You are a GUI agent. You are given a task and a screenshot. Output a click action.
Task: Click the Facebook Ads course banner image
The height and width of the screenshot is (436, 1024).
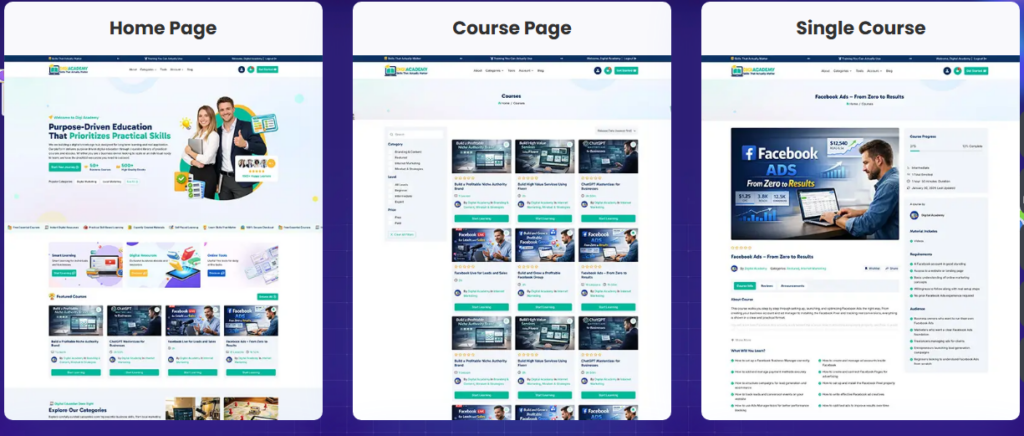coord(814,182)
